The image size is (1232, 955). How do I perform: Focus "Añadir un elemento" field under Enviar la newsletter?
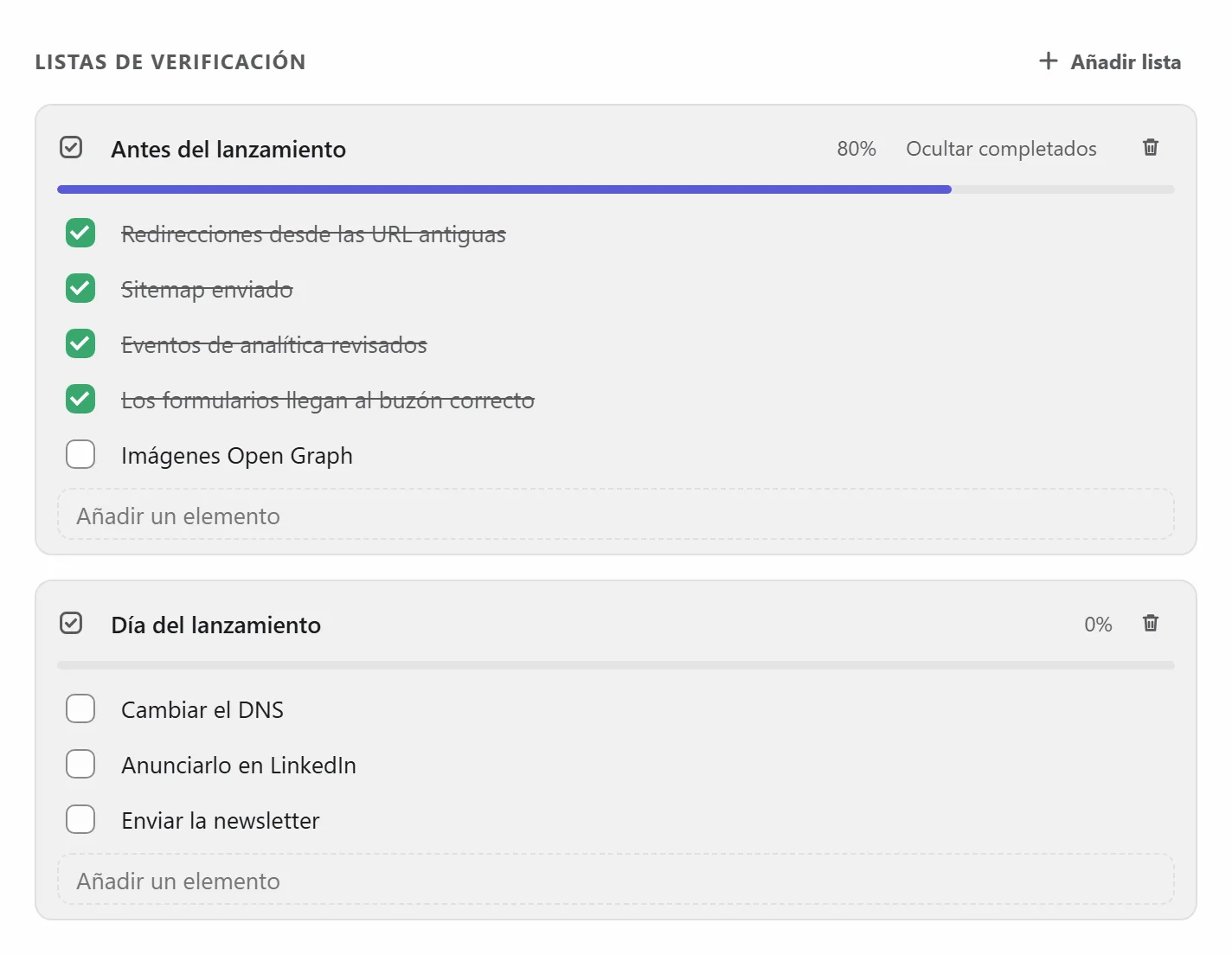coord(616,880)
